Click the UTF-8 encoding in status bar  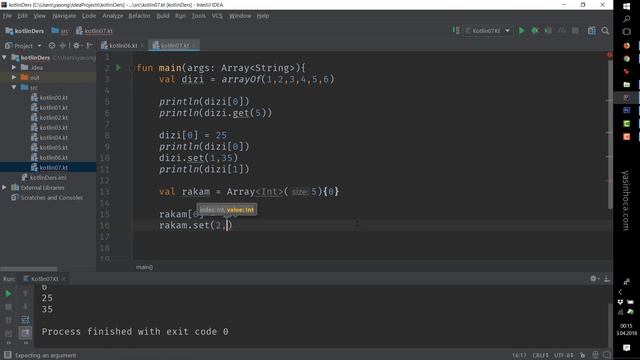coord(563,355)
